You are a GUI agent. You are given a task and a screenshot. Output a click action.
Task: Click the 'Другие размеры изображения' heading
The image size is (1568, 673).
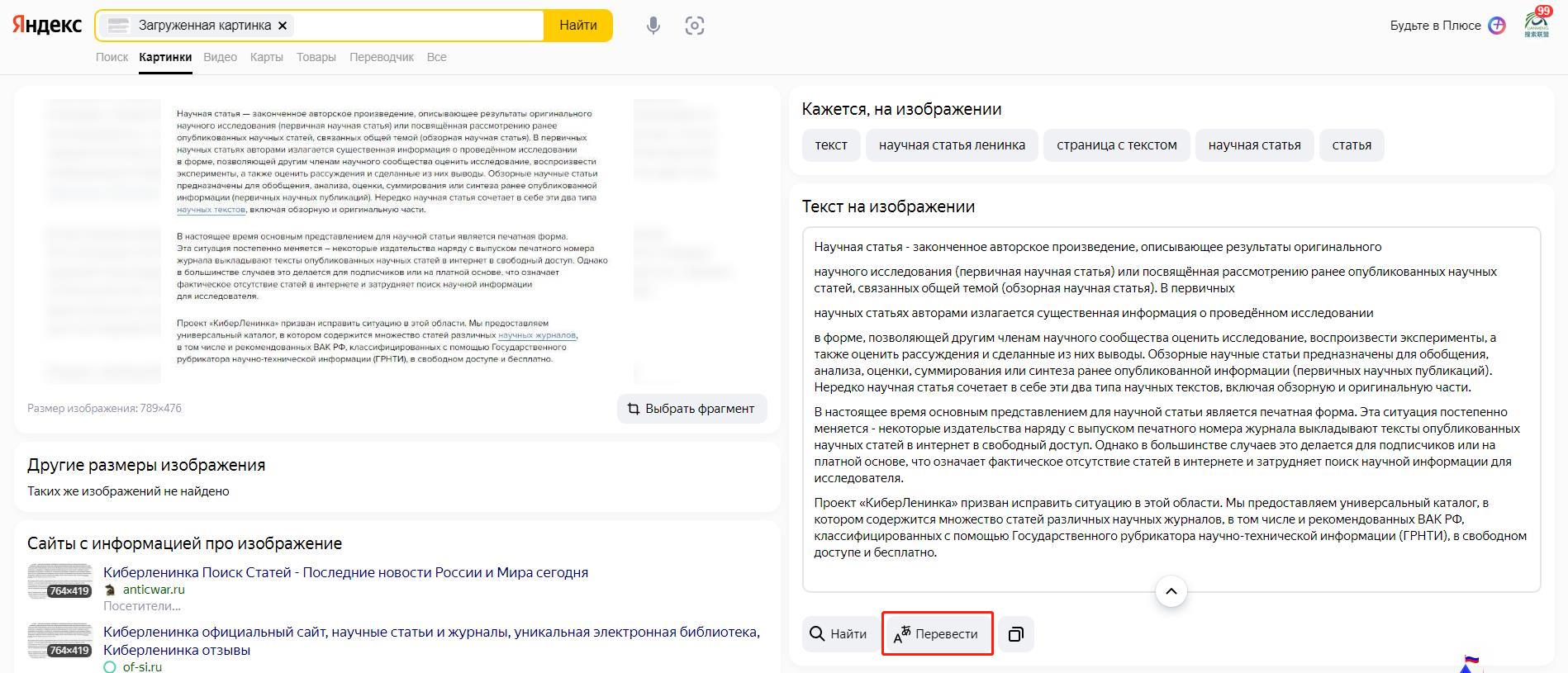pyautogui.click(x=146, y=465)
